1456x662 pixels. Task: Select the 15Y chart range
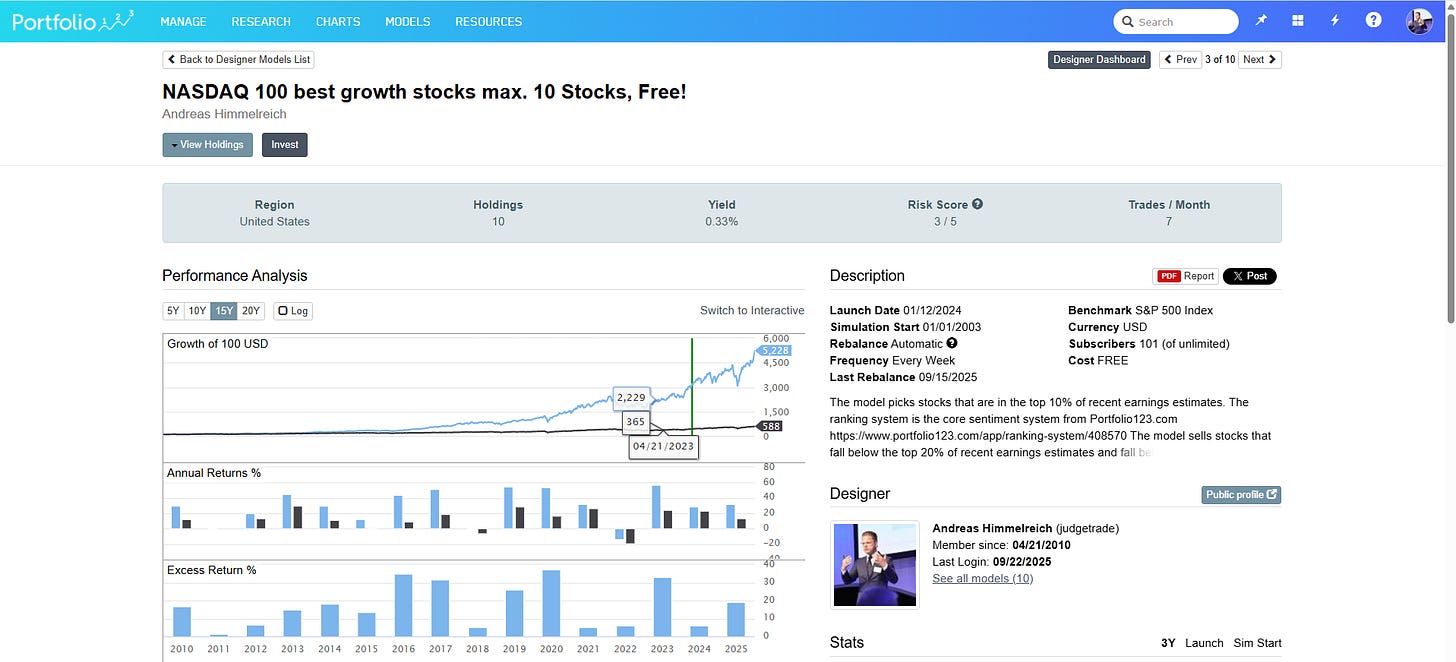224,311
